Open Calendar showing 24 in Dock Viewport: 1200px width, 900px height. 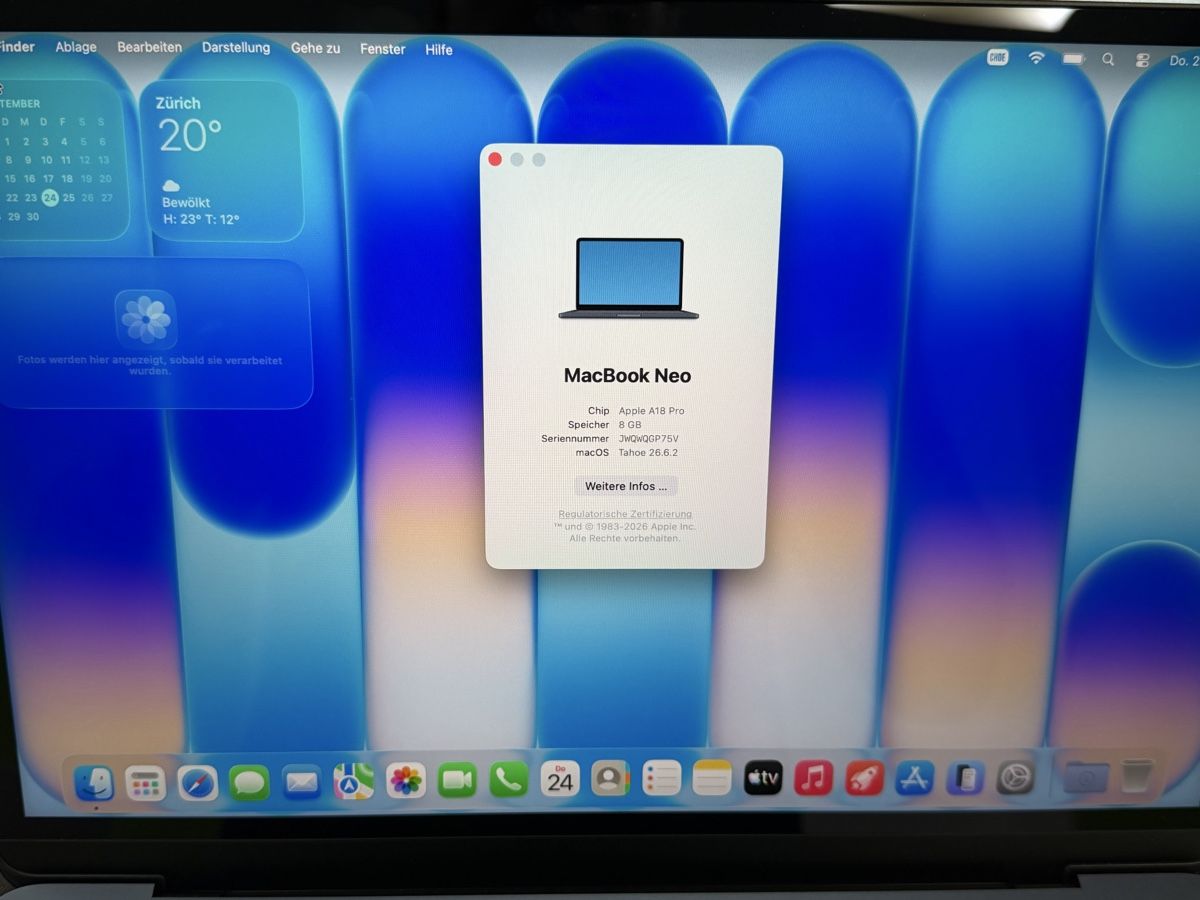point(560,779)
